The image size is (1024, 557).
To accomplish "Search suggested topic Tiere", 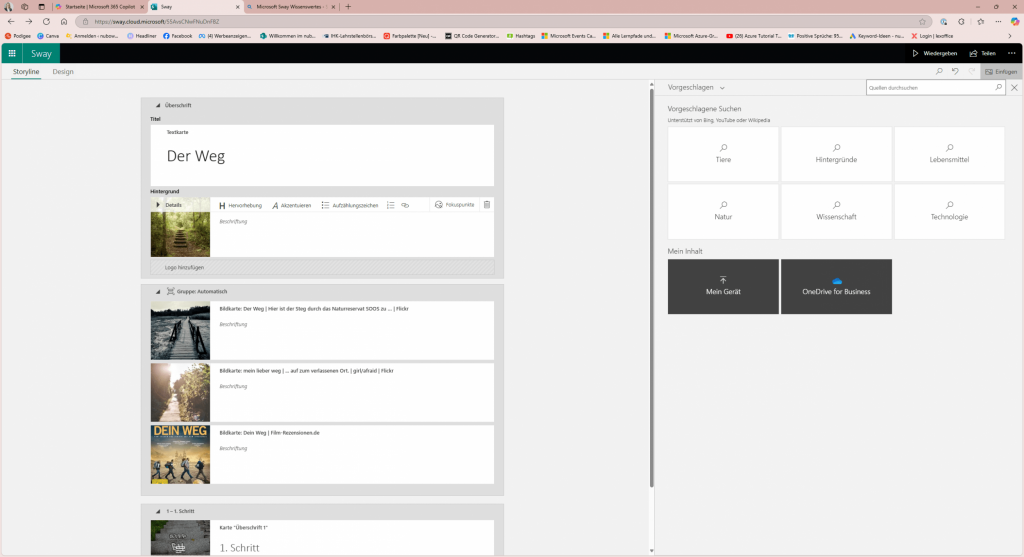I will pyautogui.click(x=723, y=154).
